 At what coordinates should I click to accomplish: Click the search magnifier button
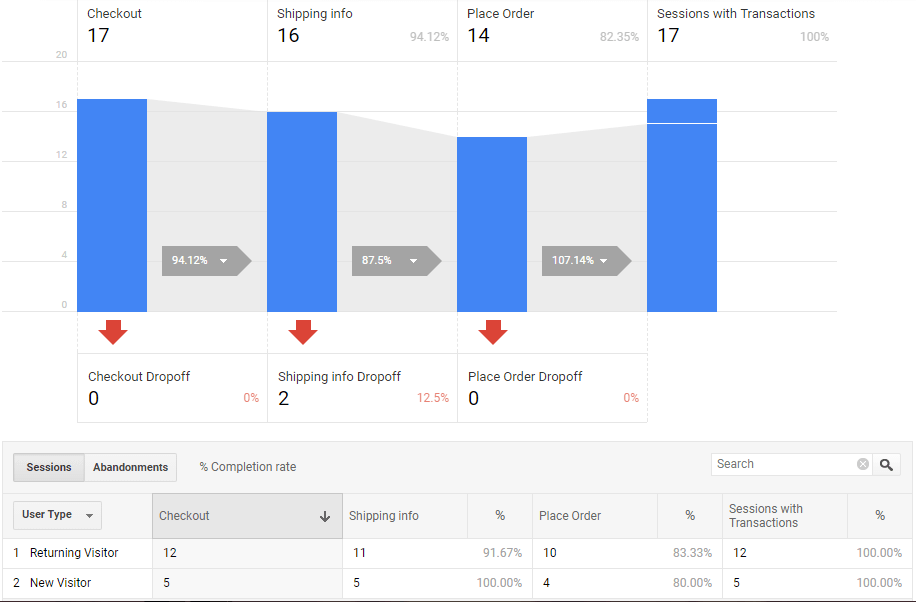(x=886, y=465)
